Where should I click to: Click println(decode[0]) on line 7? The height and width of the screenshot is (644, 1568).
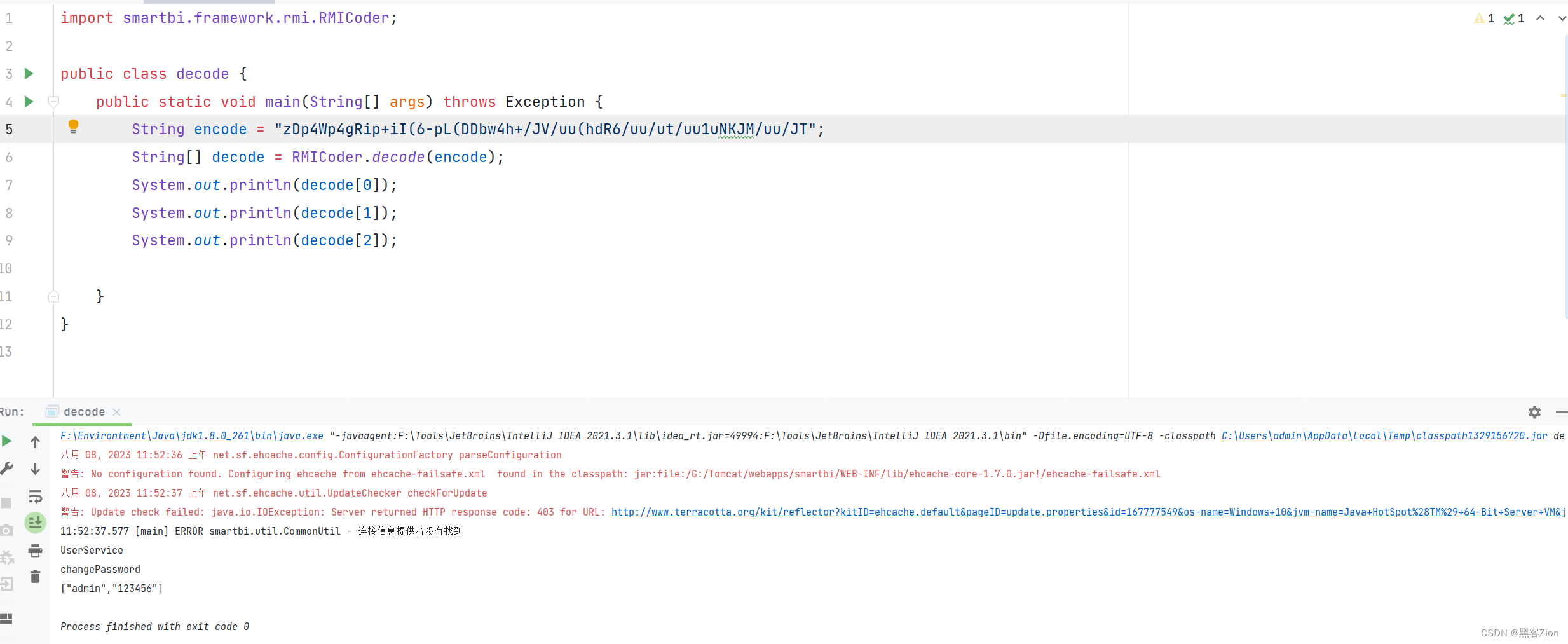(264, 185)
